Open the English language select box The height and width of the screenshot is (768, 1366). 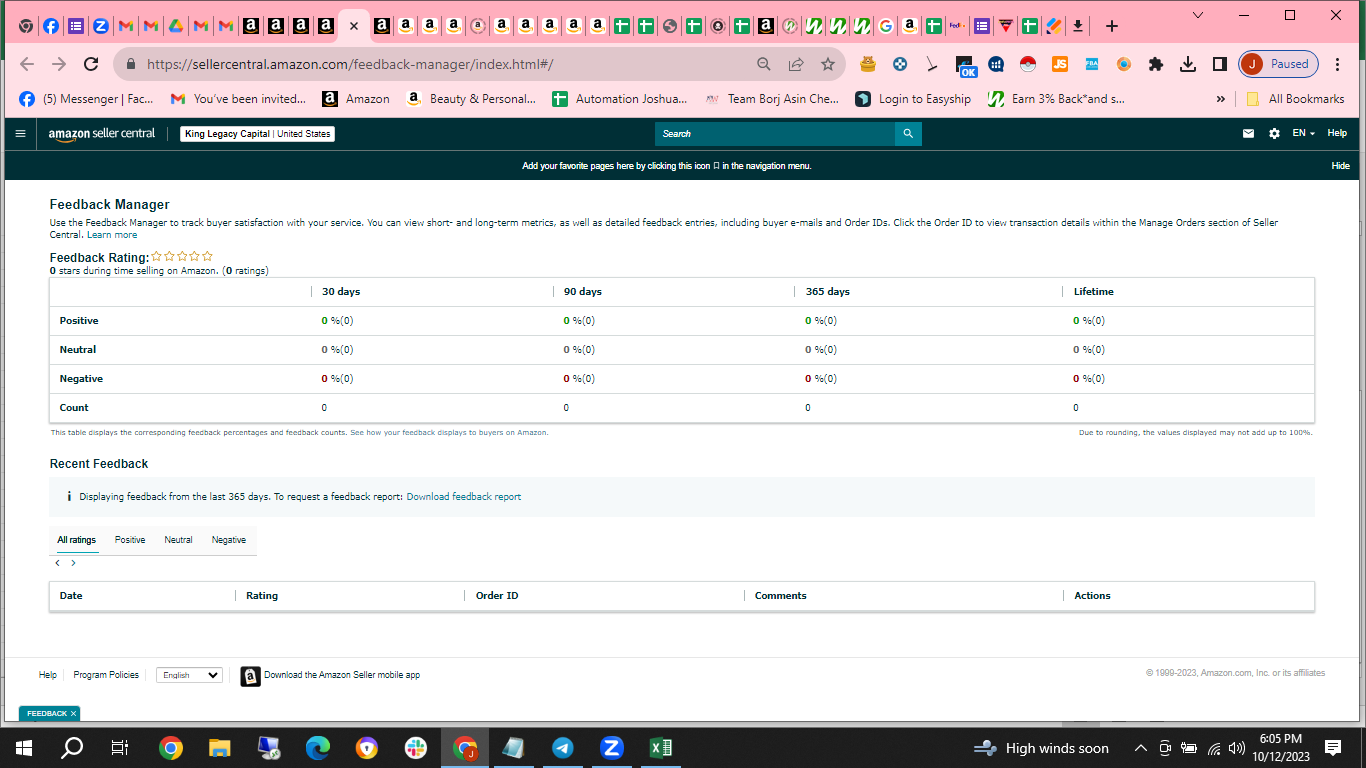[x=189, y=675]
